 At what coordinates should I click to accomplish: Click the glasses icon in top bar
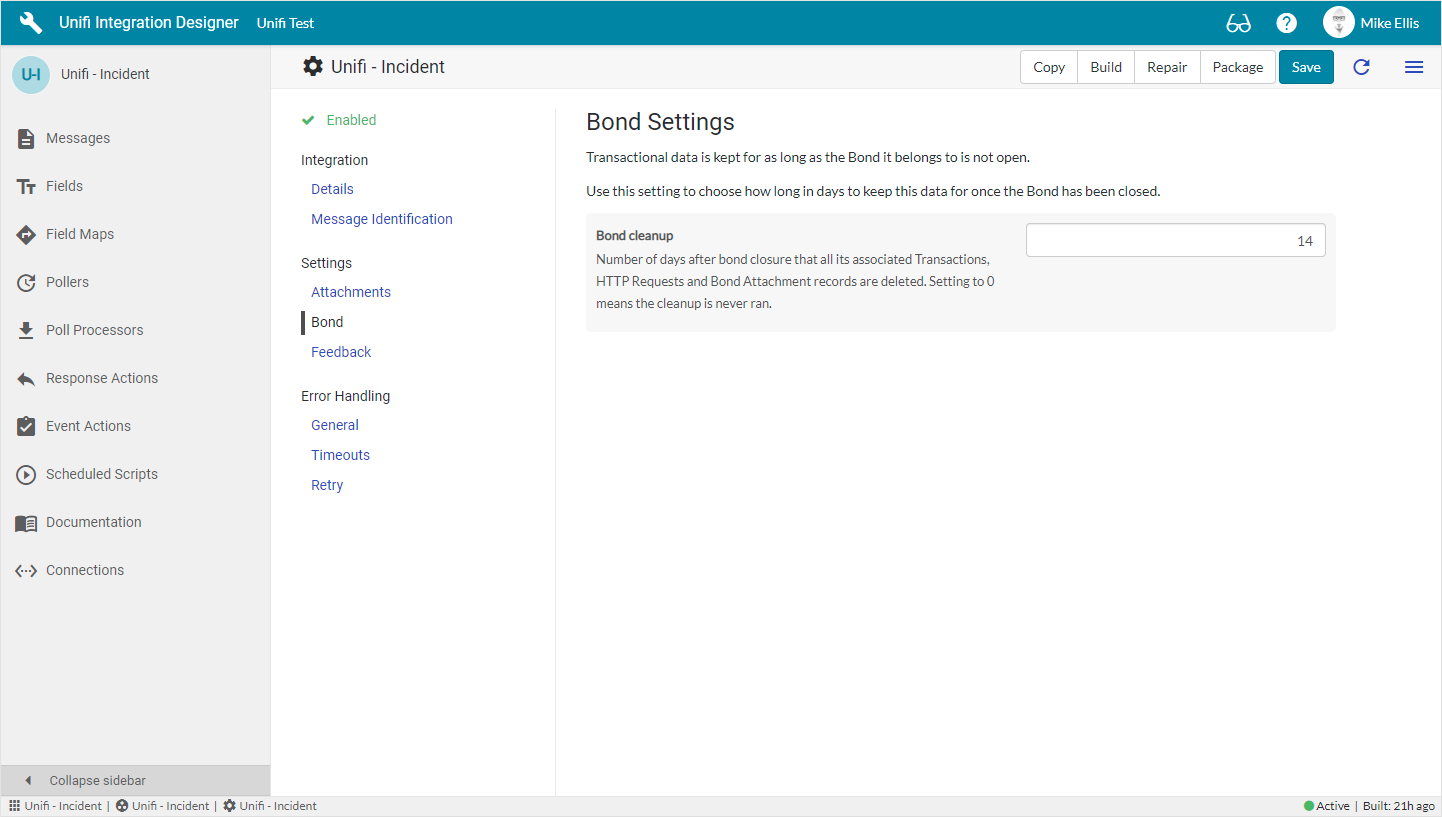pos(1238,23)
